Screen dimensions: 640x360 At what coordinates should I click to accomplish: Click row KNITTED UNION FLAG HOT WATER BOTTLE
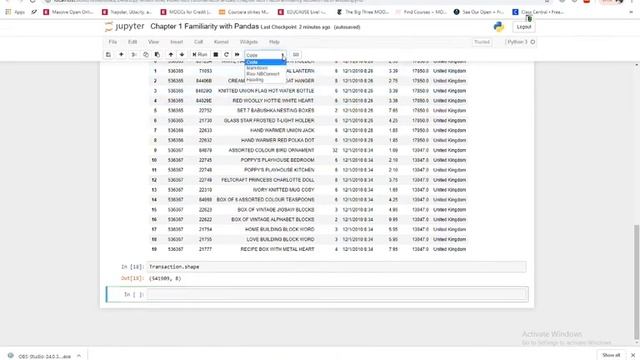[309, 91]
